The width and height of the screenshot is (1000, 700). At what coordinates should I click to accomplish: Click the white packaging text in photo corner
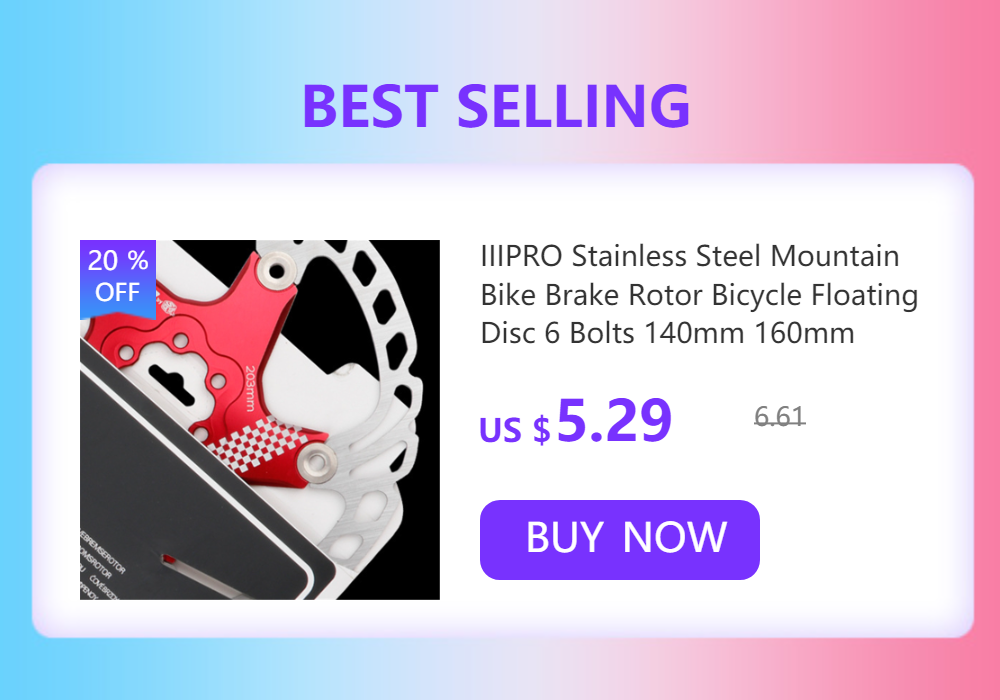tap(101, 564)
